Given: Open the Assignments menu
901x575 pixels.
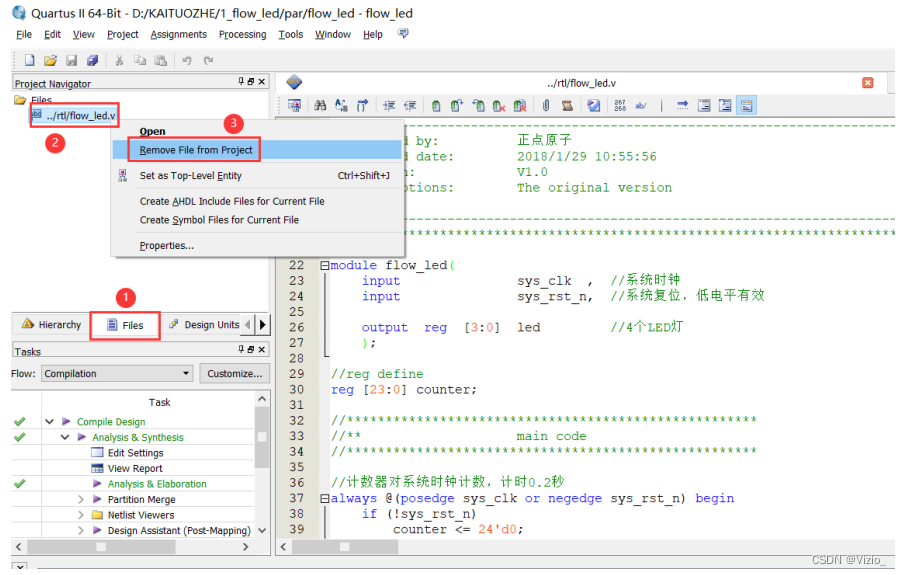Looking at the screenshot, I should (178, 34).
